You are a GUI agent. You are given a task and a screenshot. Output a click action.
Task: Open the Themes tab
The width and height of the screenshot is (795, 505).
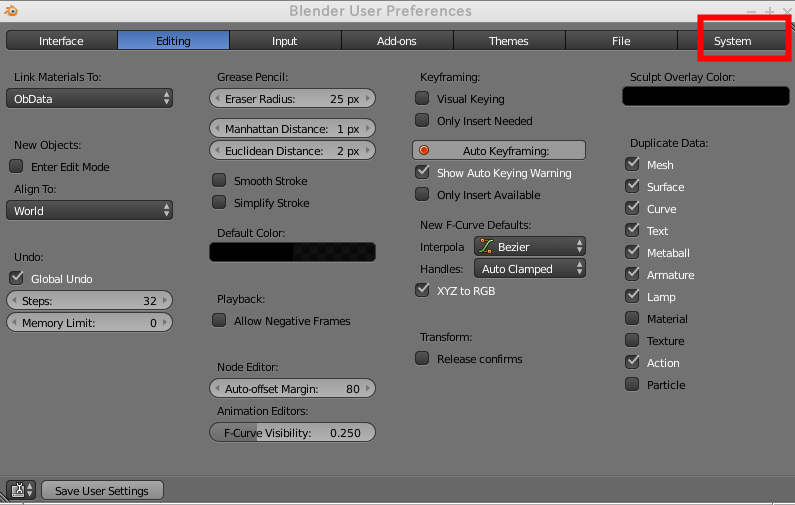(509, 41)
